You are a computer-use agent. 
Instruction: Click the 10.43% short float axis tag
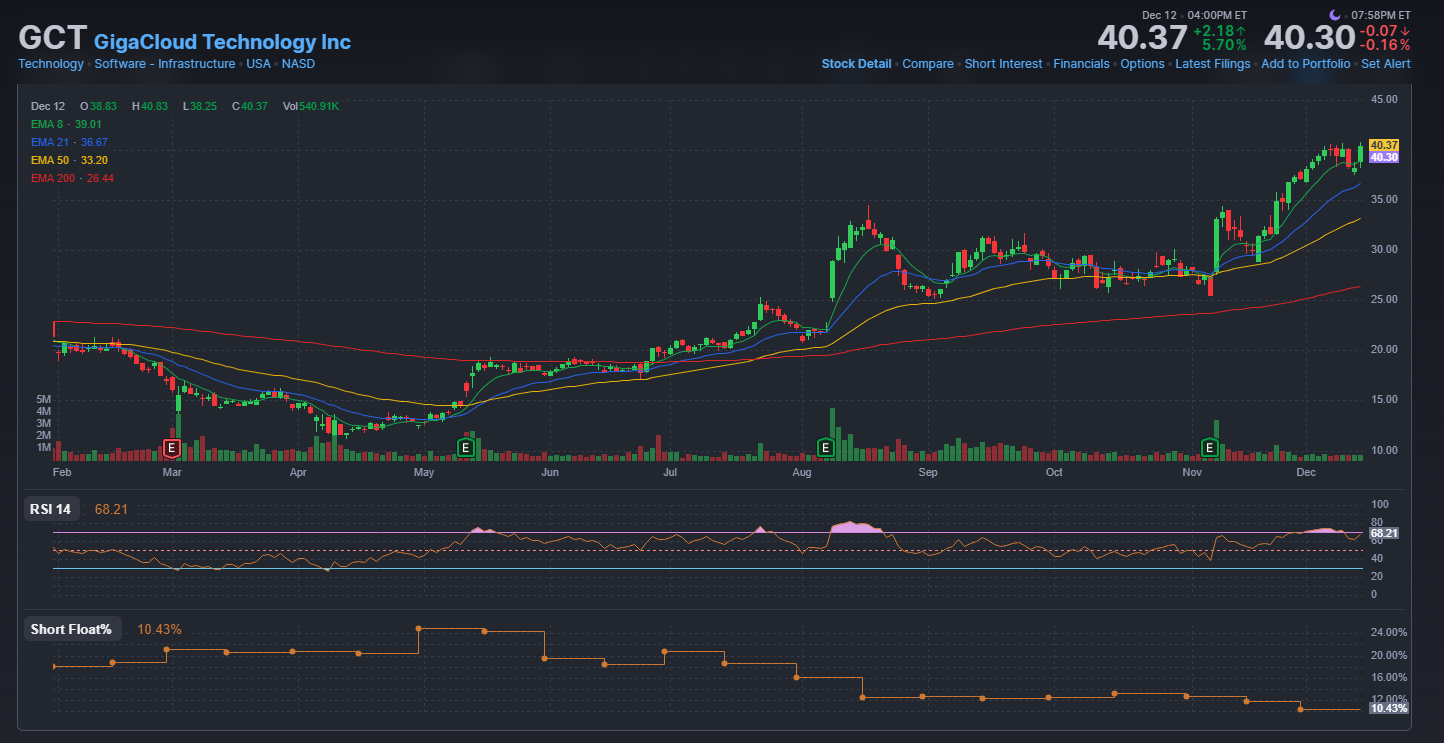point(1389,708)
